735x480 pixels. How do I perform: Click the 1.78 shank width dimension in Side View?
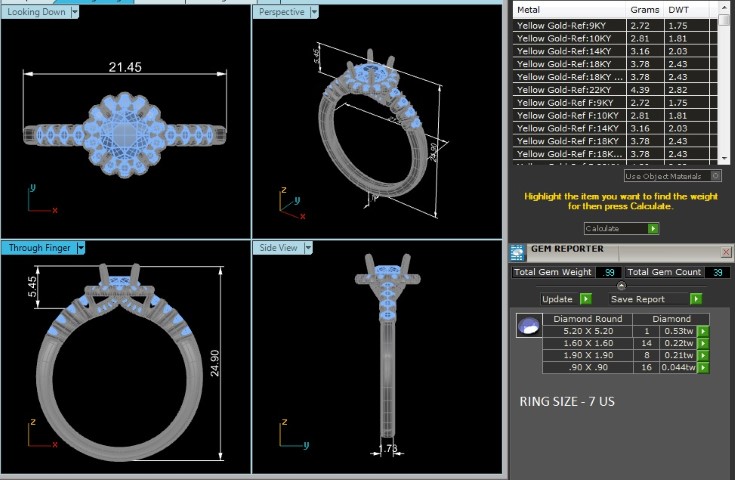[388, 449]
